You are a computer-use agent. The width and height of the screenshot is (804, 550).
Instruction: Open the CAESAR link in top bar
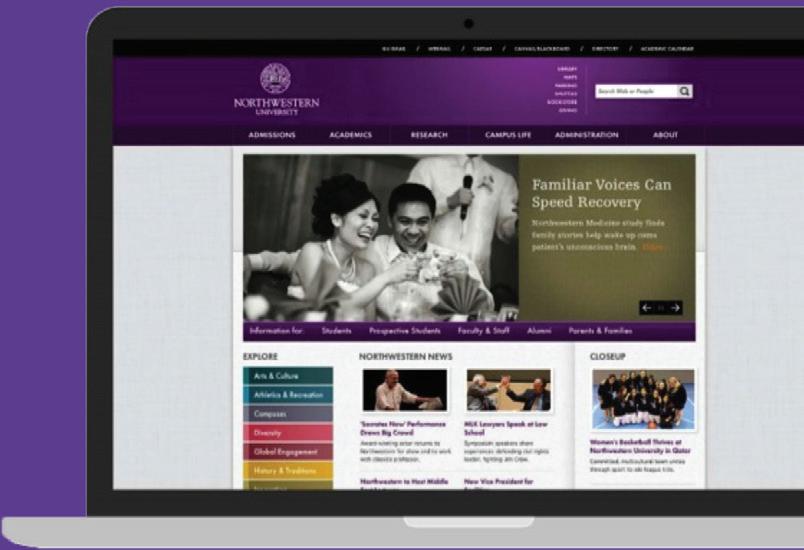click(x=483, y=49)
